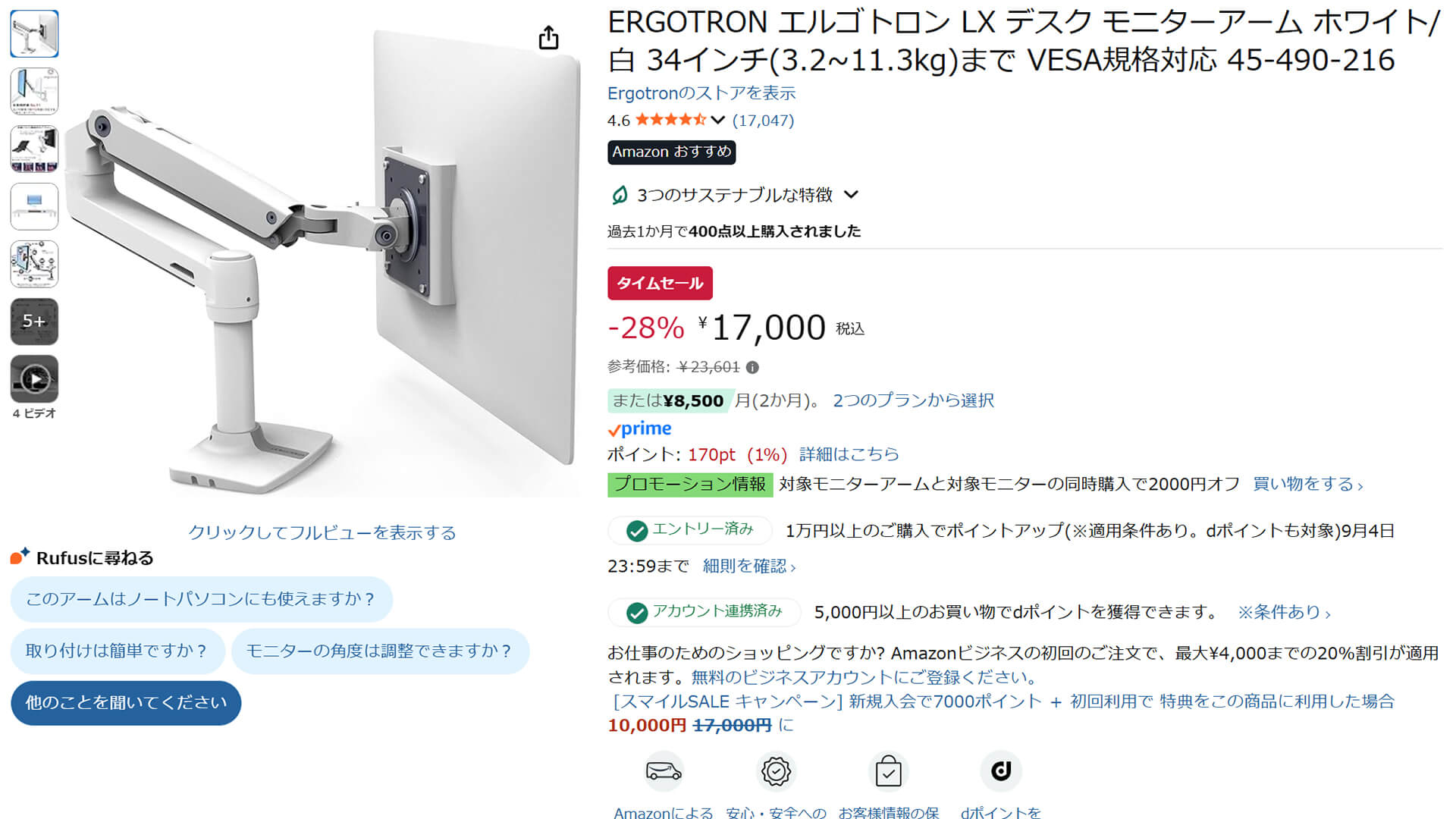
Task: Click 他のことを聞いてください button
Action: click(x=126, y=703)
